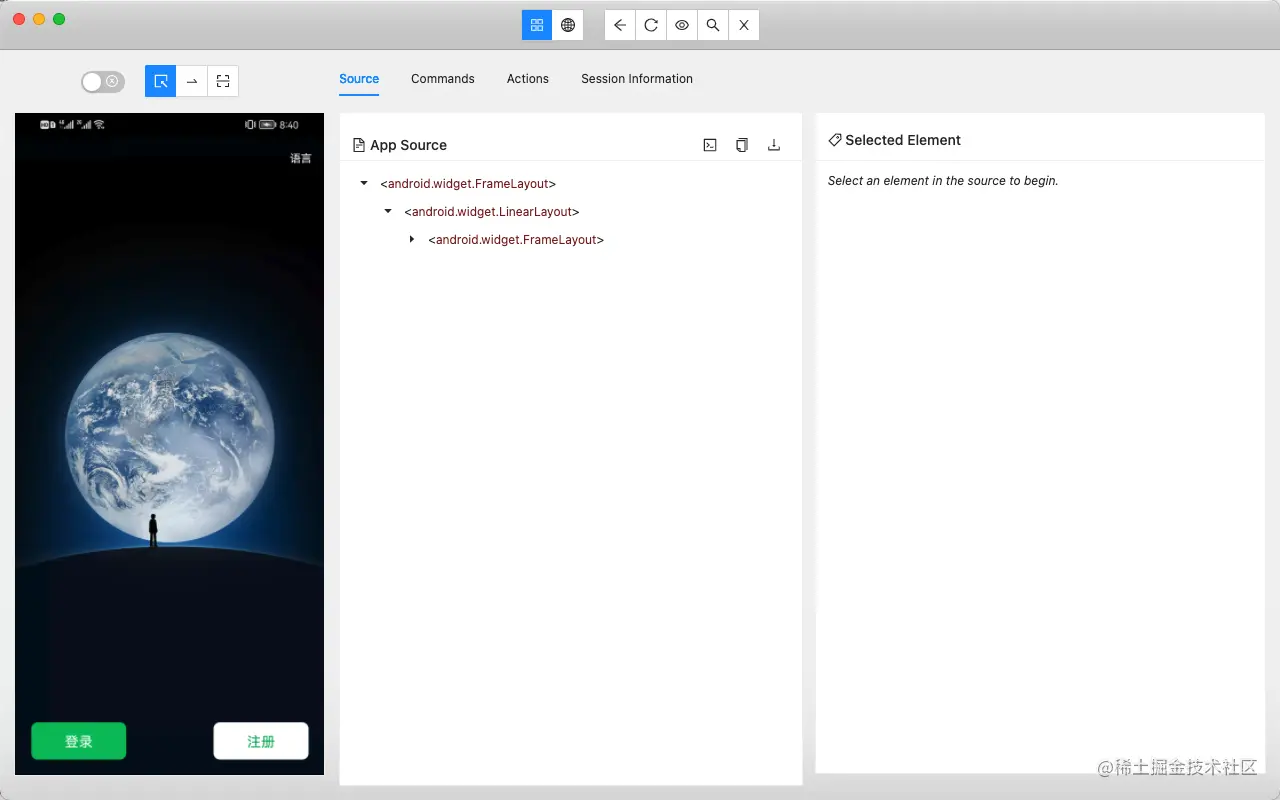Image resolution: width=1280 pixels, height=800 pixels.
Task: Quit session with X toolbar button
Action: (x=744, y=25)
